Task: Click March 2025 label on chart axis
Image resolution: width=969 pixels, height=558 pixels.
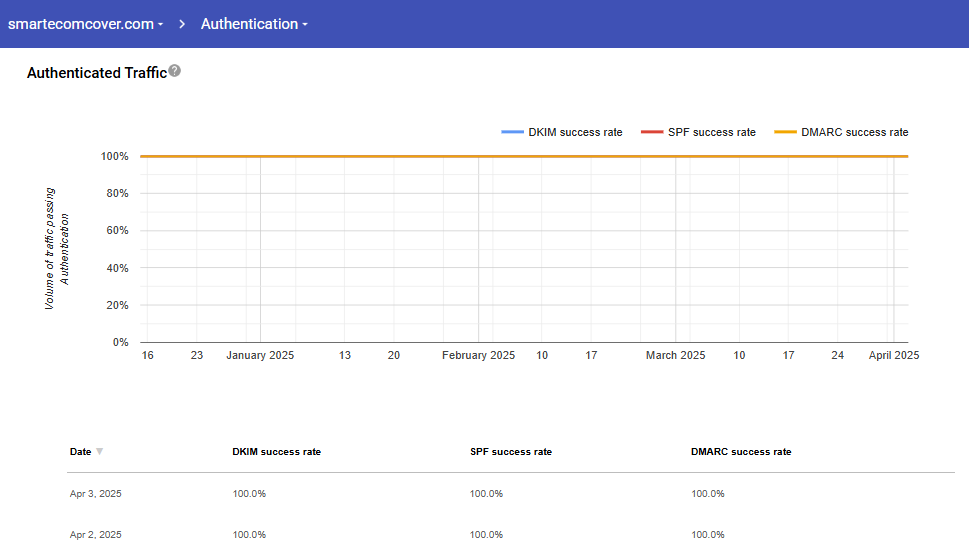Action: pyautogui.click(x=675, y=355)
